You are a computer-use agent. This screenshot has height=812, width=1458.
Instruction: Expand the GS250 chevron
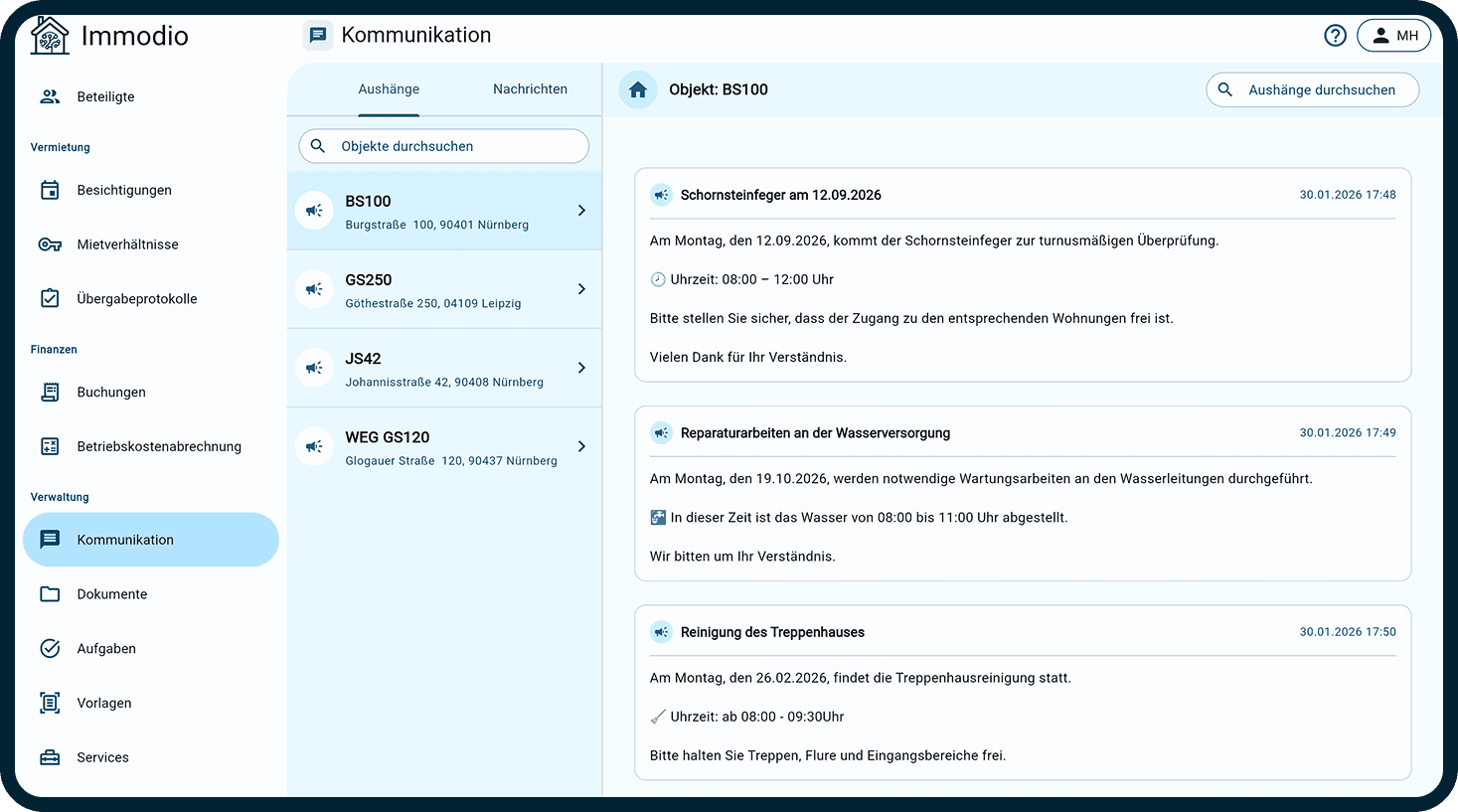click(x=582, y=289)
